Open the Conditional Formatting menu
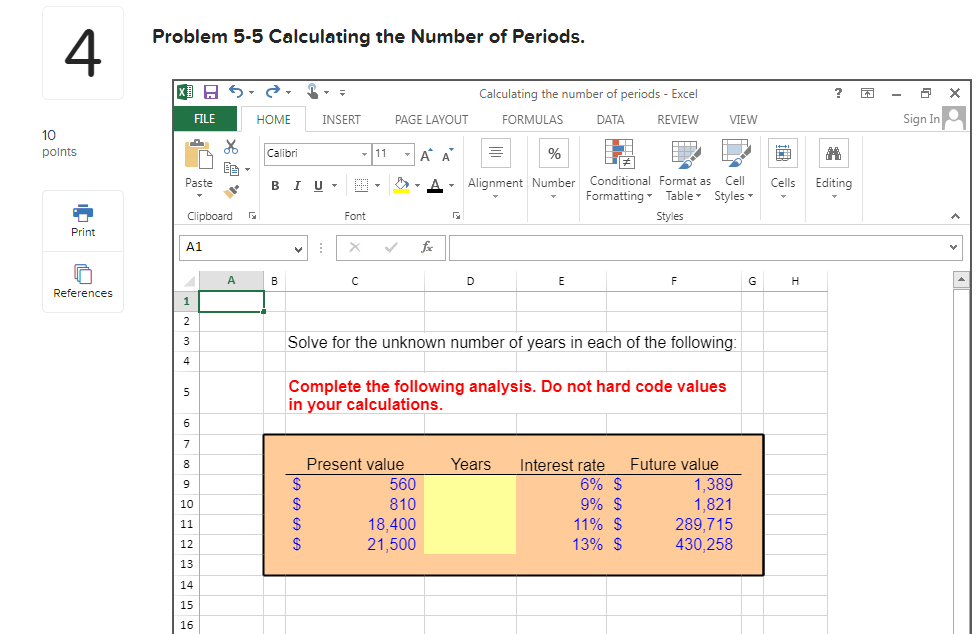The height and width of the screenshot is (634, 977). tap(619, 170)
